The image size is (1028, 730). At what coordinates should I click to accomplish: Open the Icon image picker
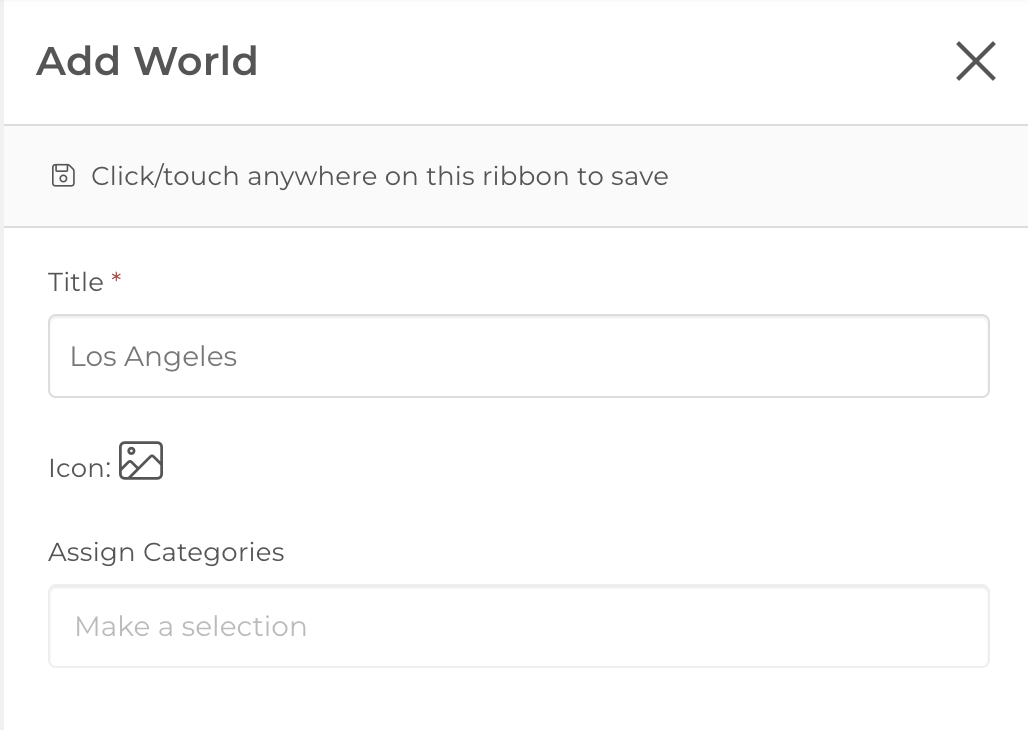pyautogui.click(x=141, y=461)
